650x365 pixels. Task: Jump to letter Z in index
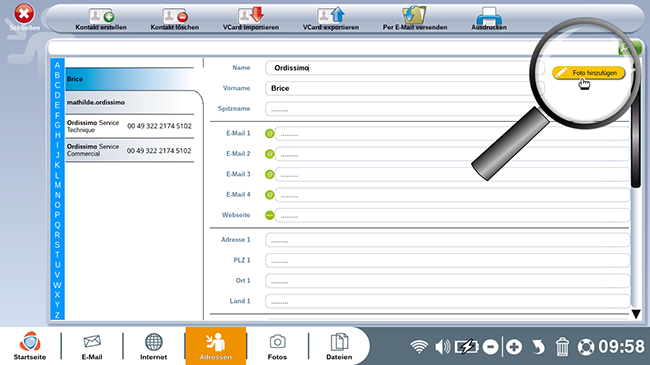(57, 315)
